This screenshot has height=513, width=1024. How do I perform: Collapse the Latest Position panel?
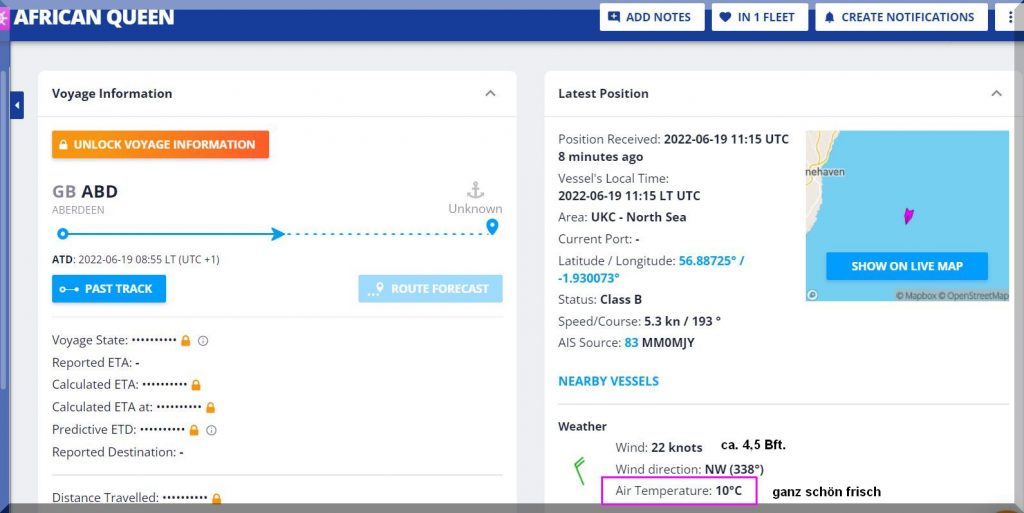coord(996,93)
